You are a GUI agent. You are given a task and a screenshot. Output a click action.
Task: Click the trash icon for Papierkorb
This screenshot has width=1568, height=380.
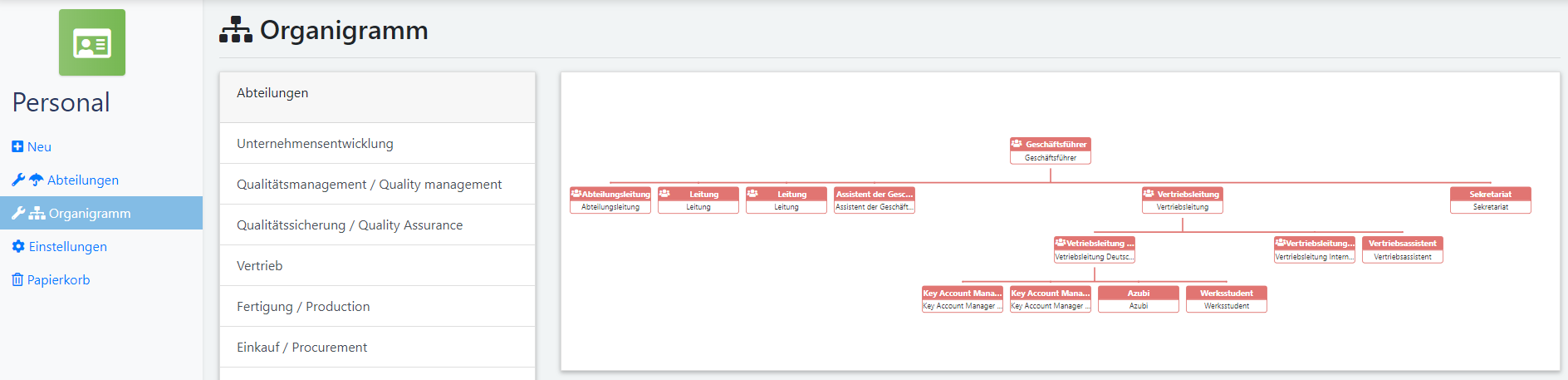[17, 279]
